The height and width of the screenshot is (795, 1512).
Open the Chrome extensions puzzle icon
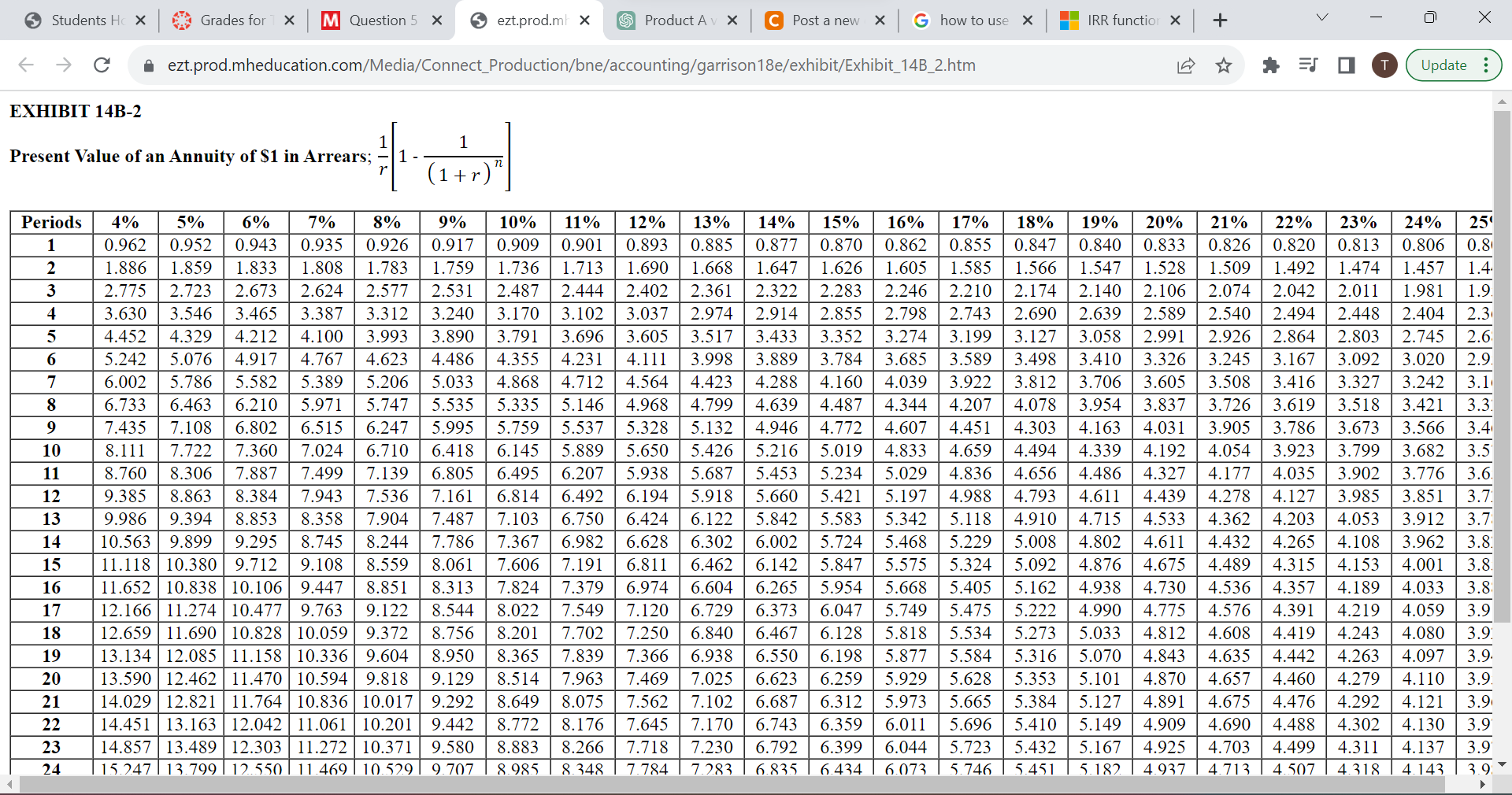[x=1270, y=65]
